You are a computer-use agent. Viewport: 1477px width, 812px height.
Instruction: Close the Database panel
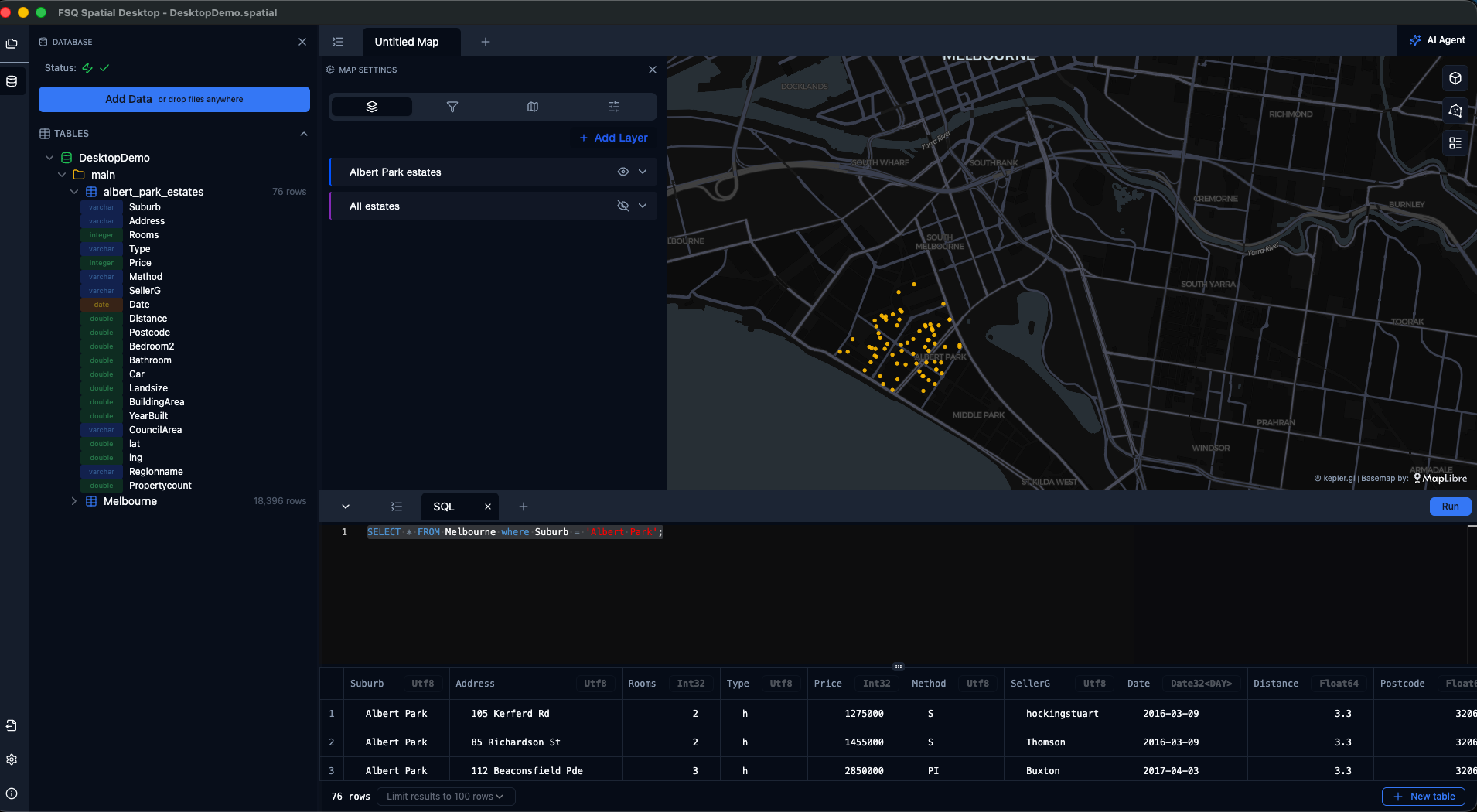coord(302,42)
